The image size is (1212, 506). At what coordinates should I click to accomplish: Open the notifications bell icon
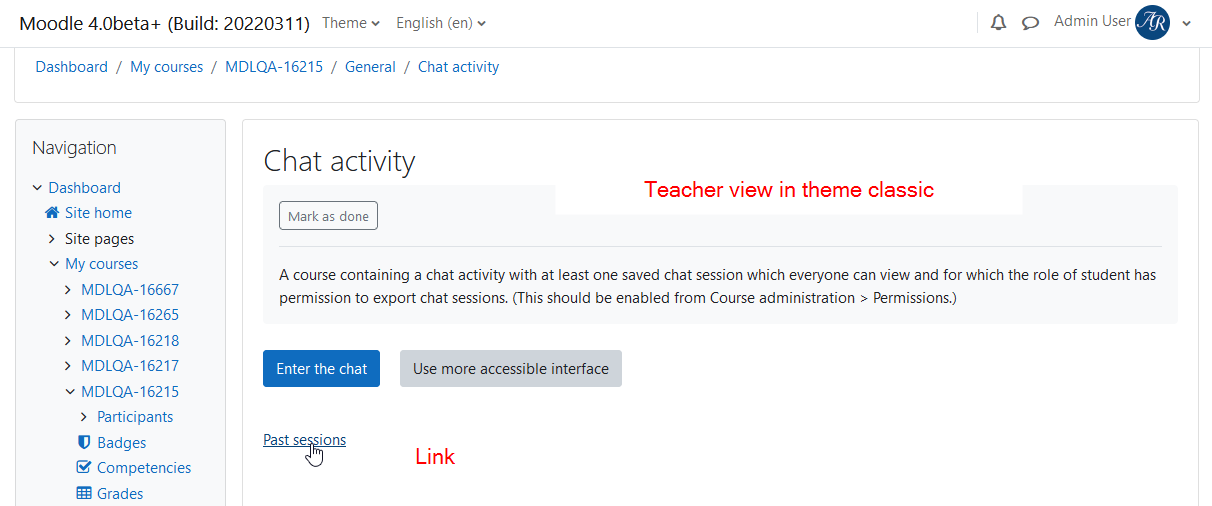[998, 23]
